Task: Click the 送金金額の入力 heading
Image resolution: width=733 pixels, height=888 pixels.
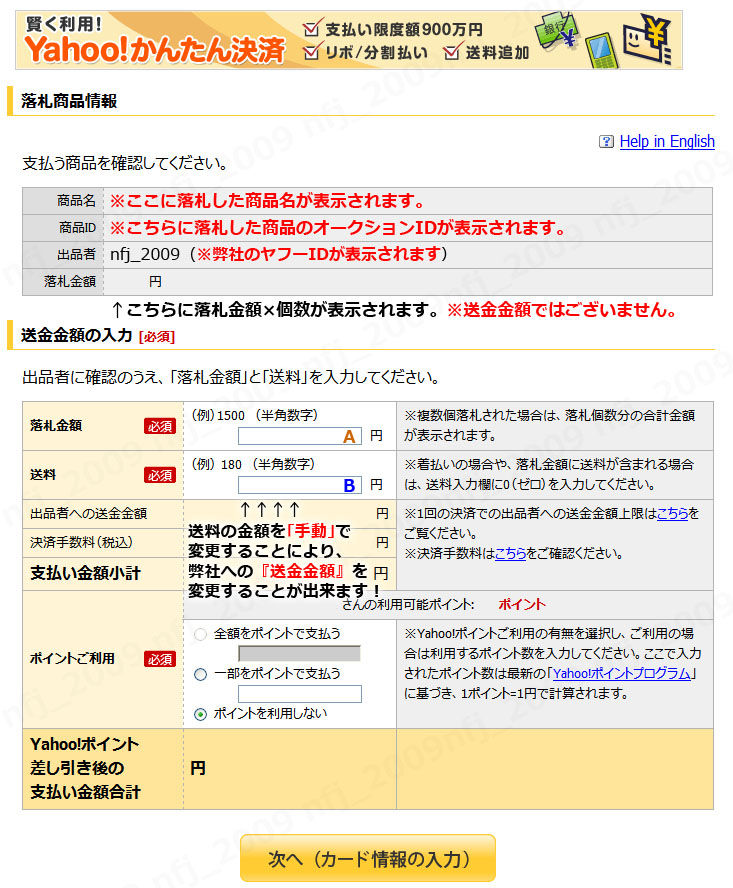Action: (x=76, y=335)
